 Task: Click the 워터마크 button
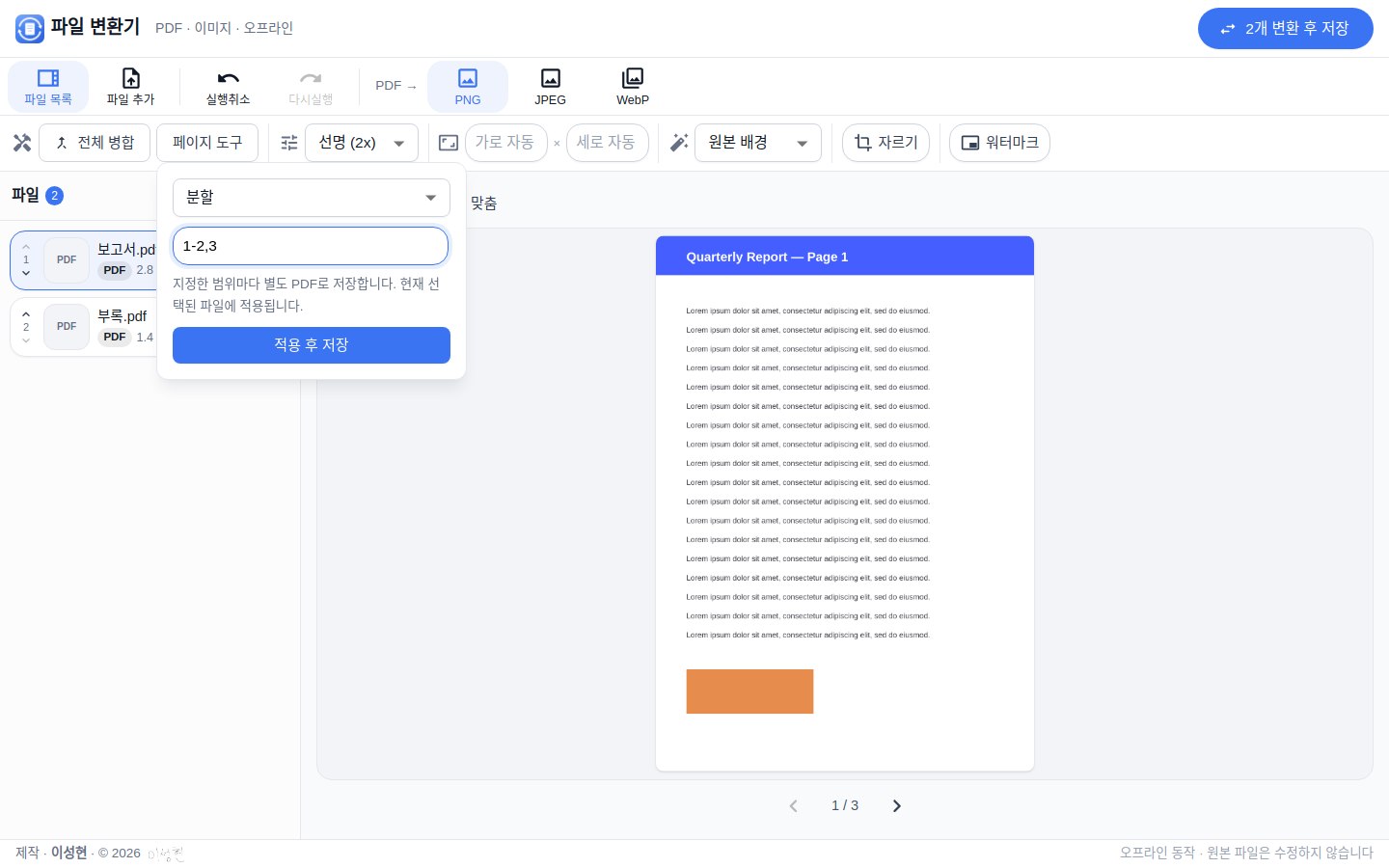999,143
